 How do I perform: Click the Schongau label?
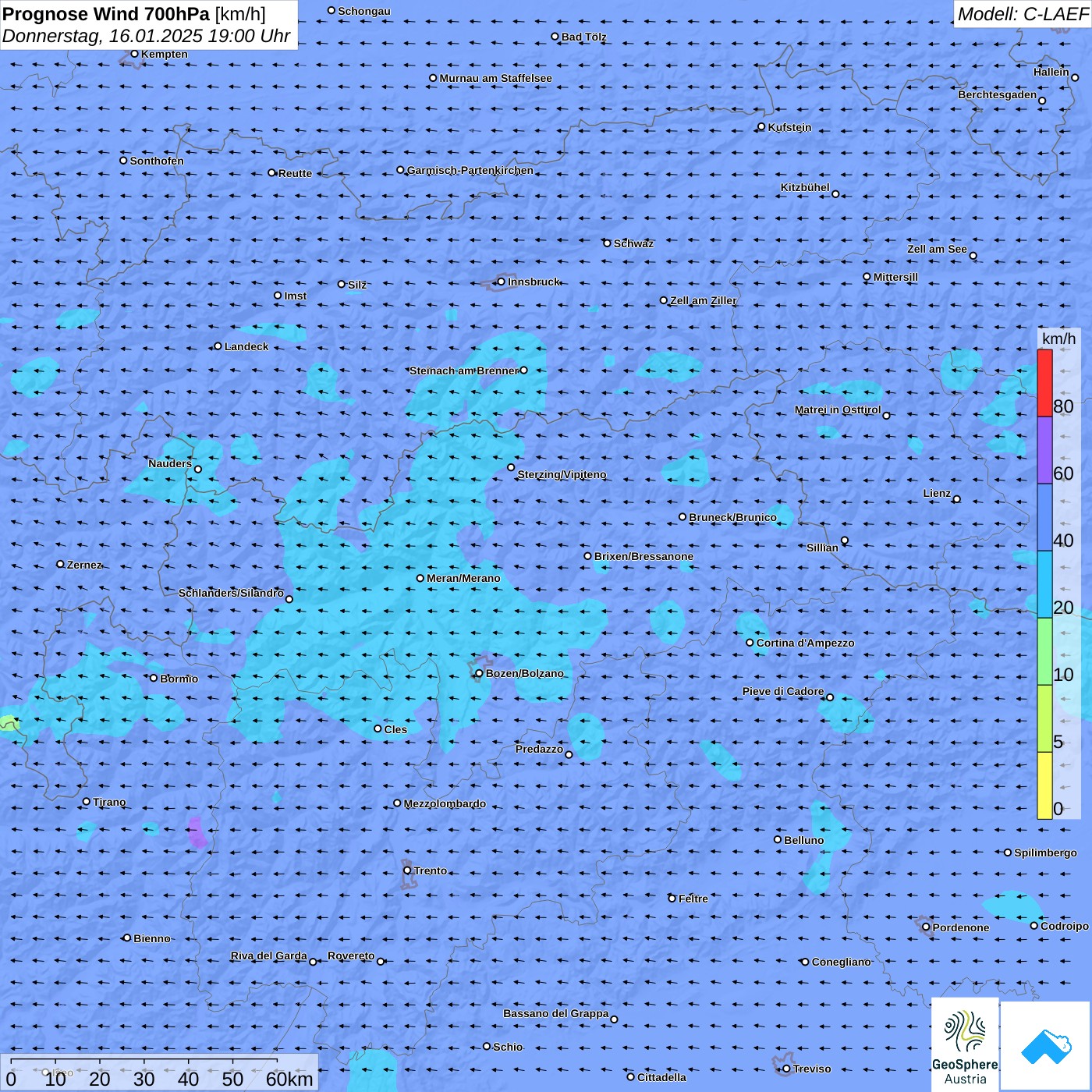coord(364,11)
